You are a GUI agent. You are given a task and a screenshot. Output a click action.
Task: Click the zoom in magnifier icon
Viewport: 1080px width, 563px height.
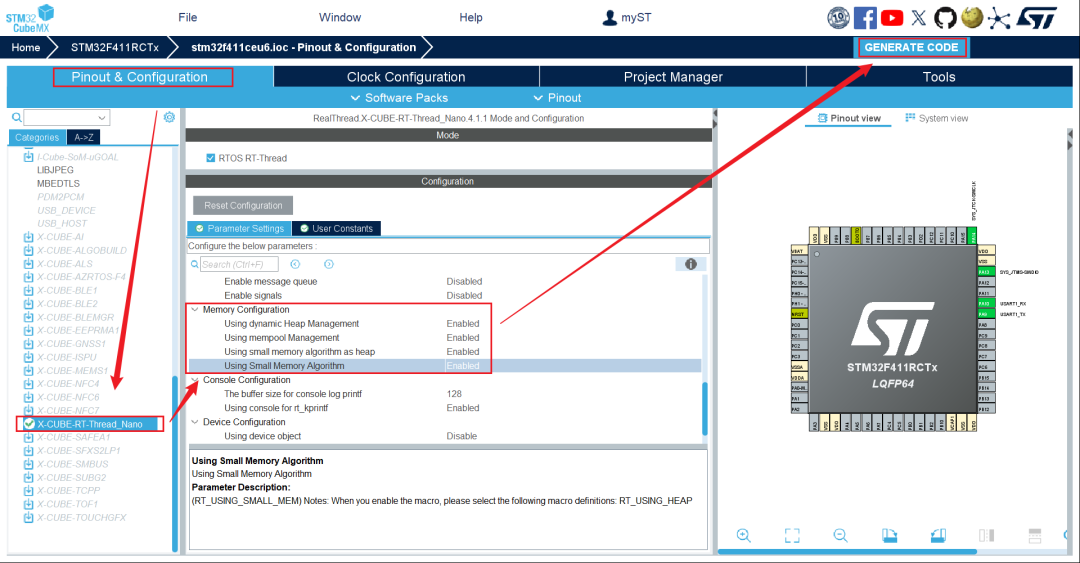(x=743, y=535)
